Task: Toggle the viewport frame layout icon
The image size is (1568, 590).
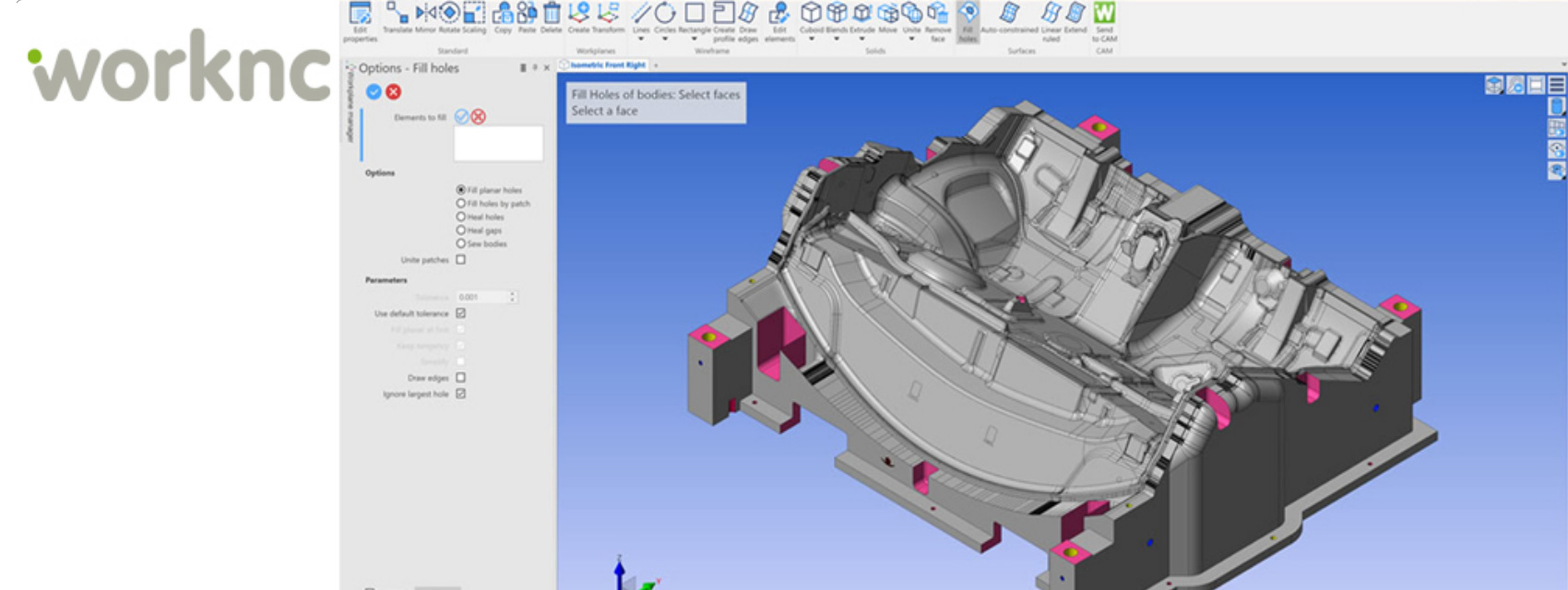Action: [1536, 86]
